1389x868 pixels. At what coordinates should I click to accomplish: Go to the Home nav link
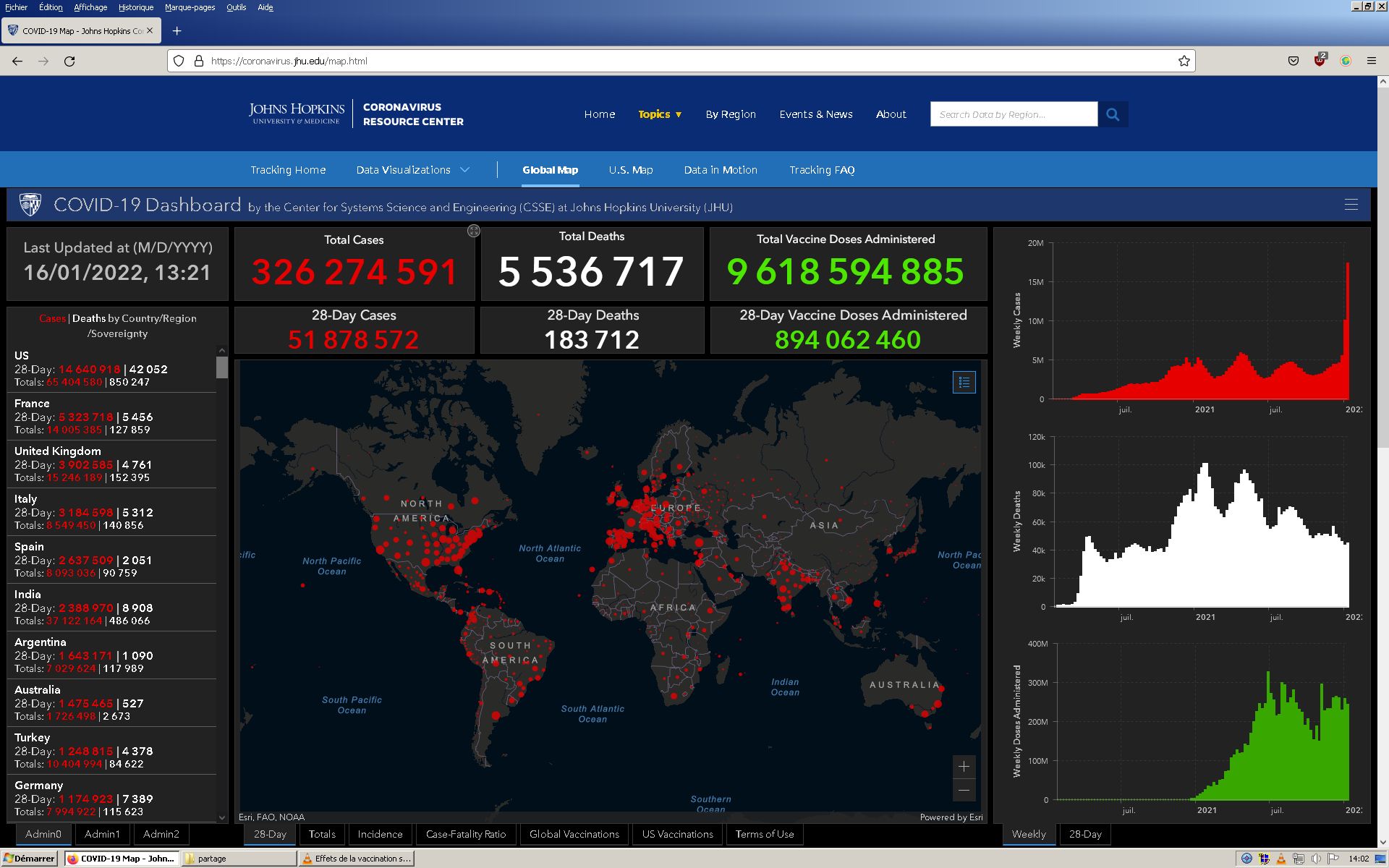point(600,114)
